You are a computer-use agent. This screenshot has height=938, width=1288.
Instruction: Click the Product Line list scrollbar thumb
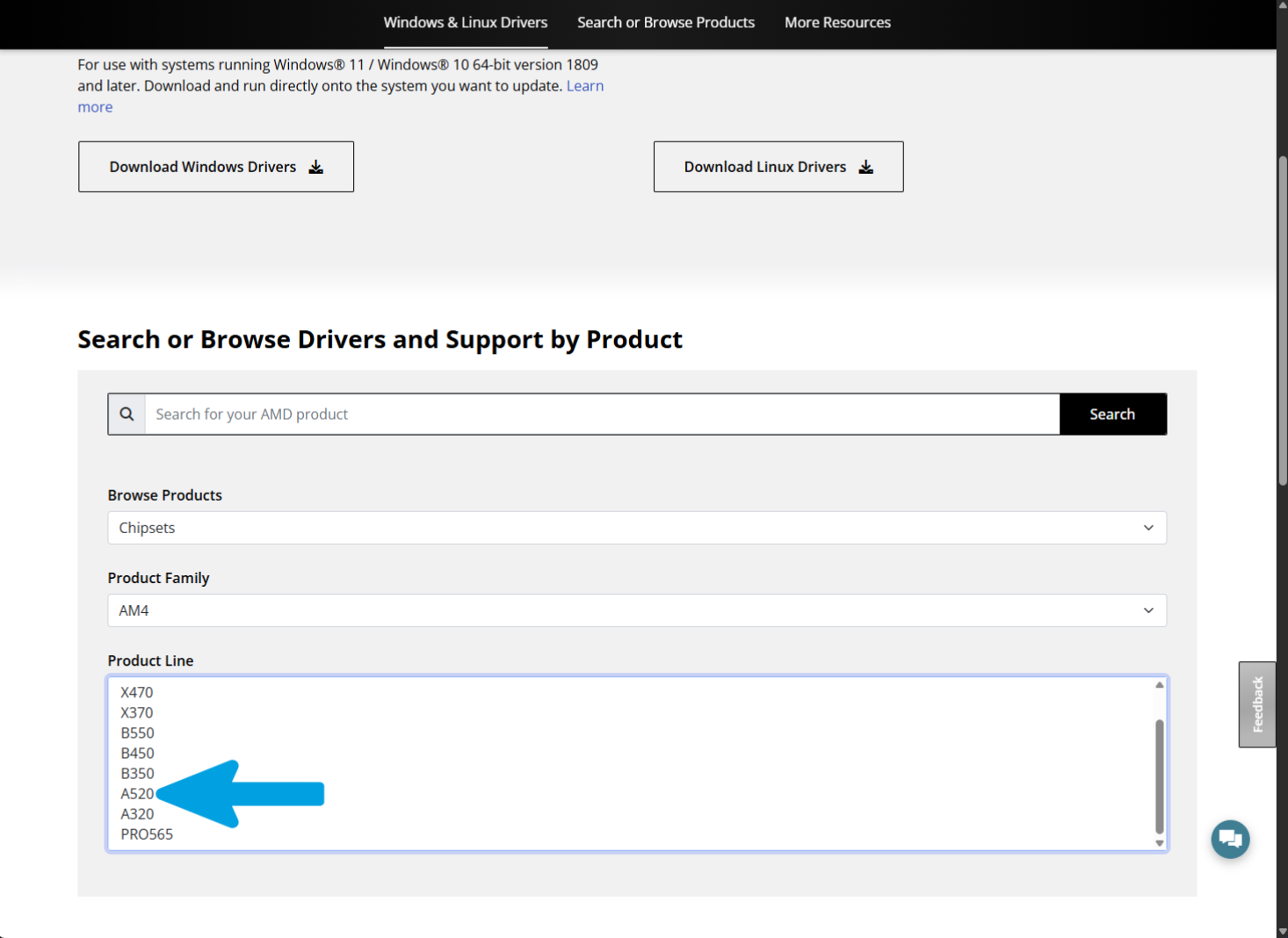point(1159,776)
